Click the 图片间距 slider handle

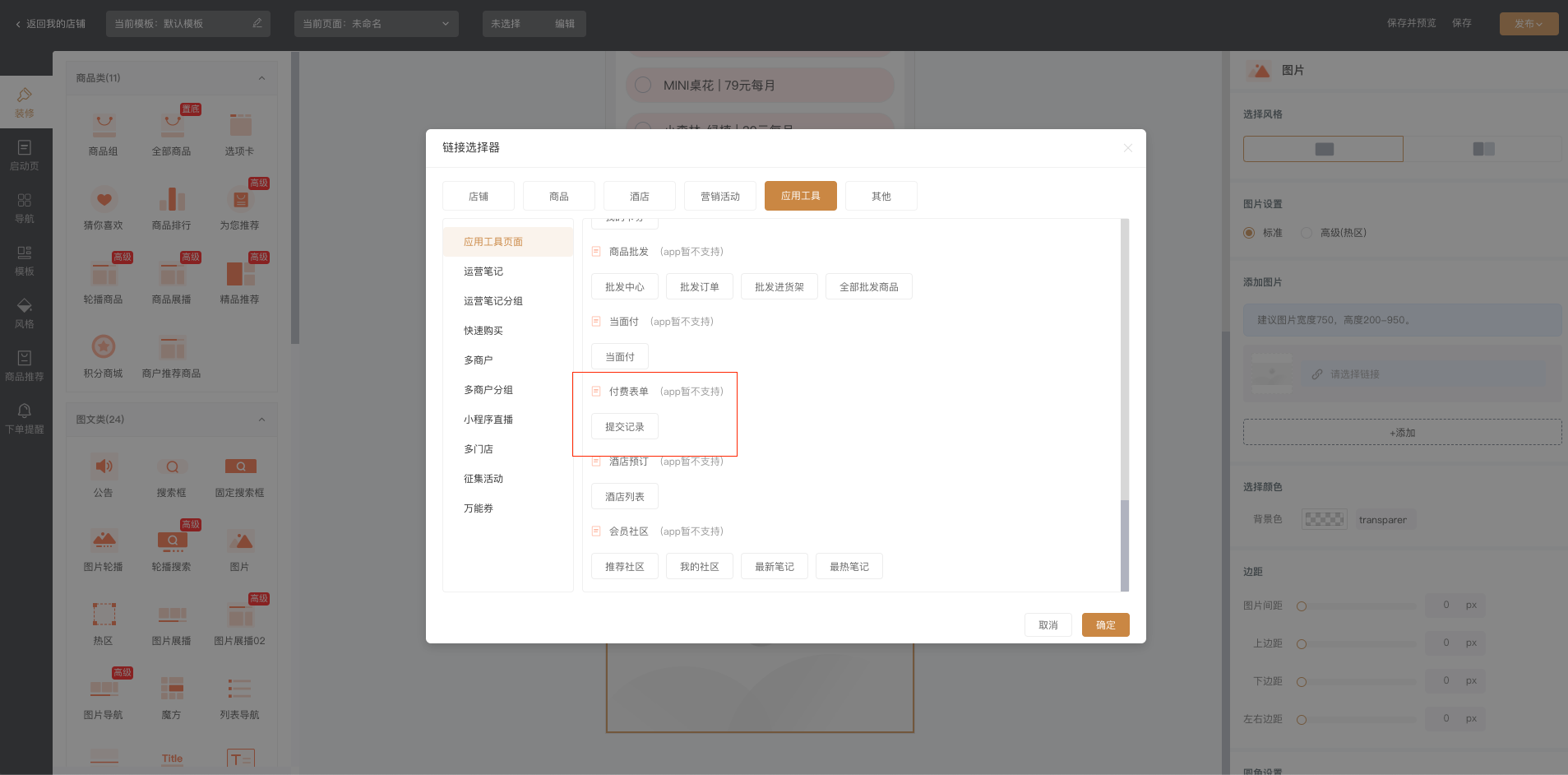[x=1302, y=606]
